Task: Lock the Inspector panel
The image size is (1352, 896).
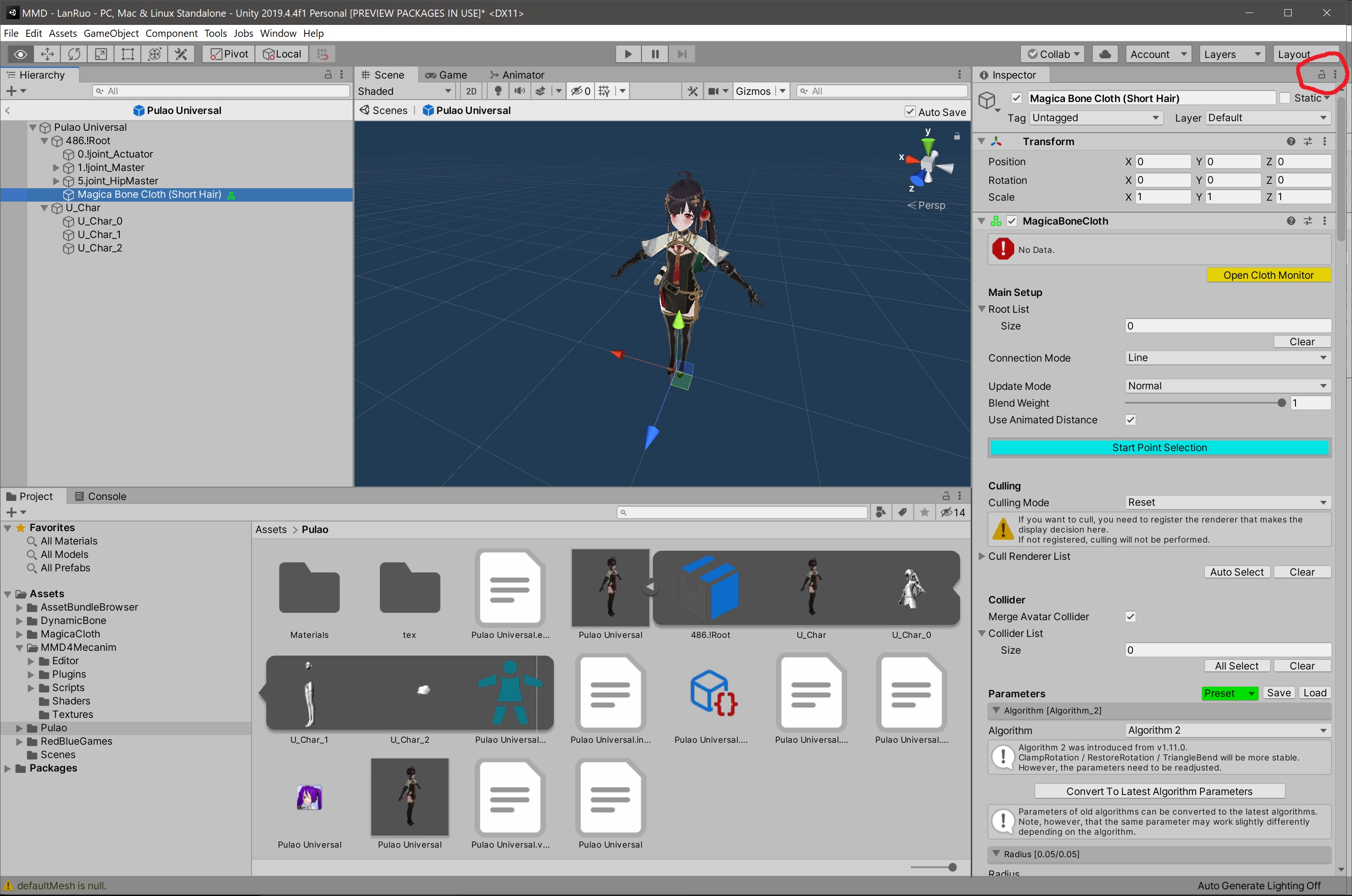Action: pyautogui.click(x=1321, y=75)
